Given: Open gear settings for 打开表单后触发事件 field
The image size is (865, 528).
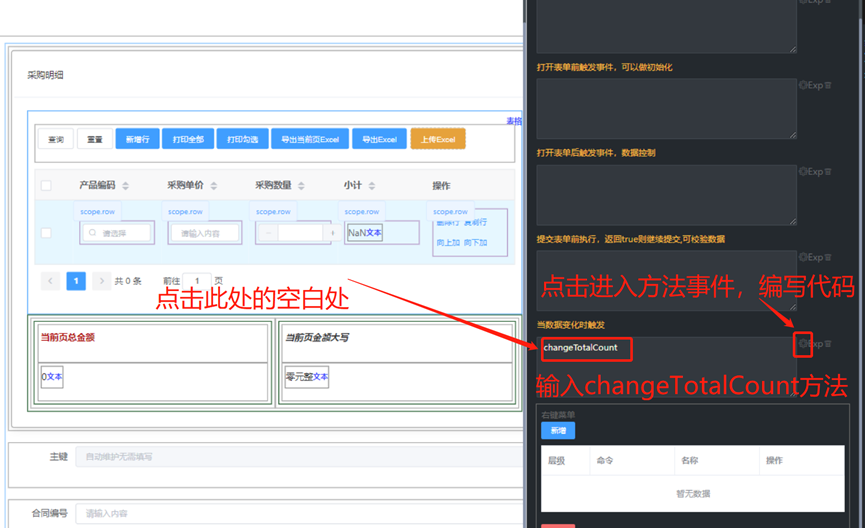Looking at the screenshot, I should pyautogui.click(x=803, y=172).
